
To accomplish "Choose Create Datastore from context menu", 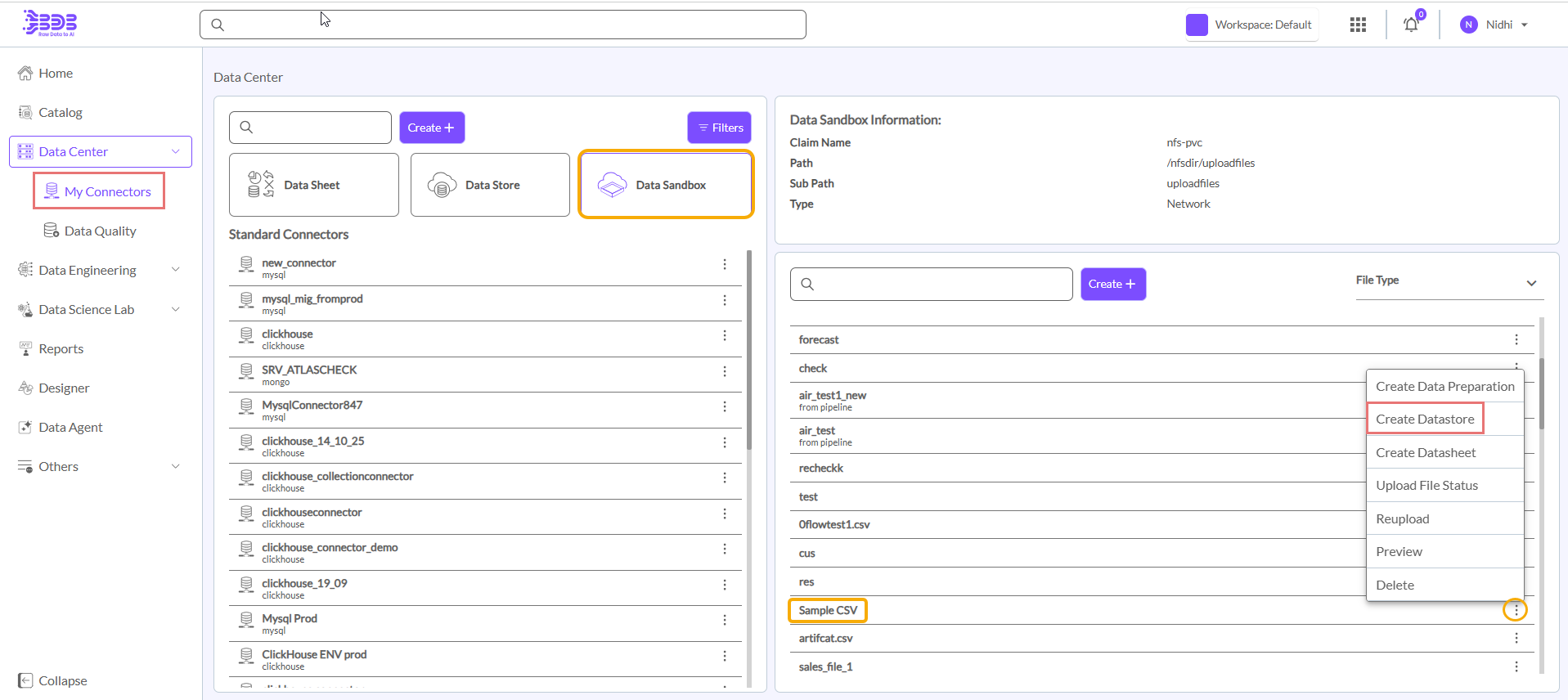I will [x=1425, y=419].
